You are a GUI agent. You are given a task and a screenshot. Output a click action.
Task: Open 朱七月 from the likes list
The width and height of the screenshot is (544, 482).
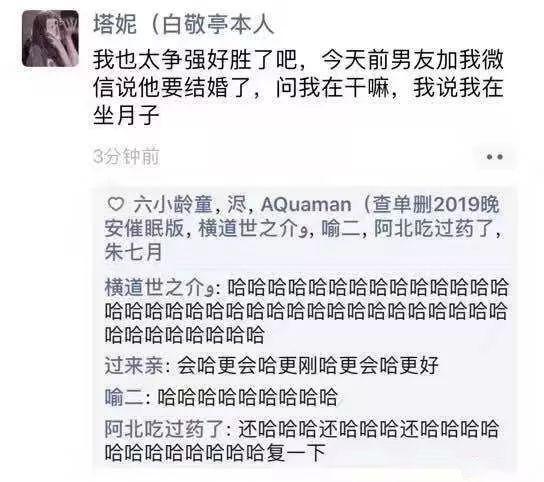pyautogui.click(x=134, y=252)
